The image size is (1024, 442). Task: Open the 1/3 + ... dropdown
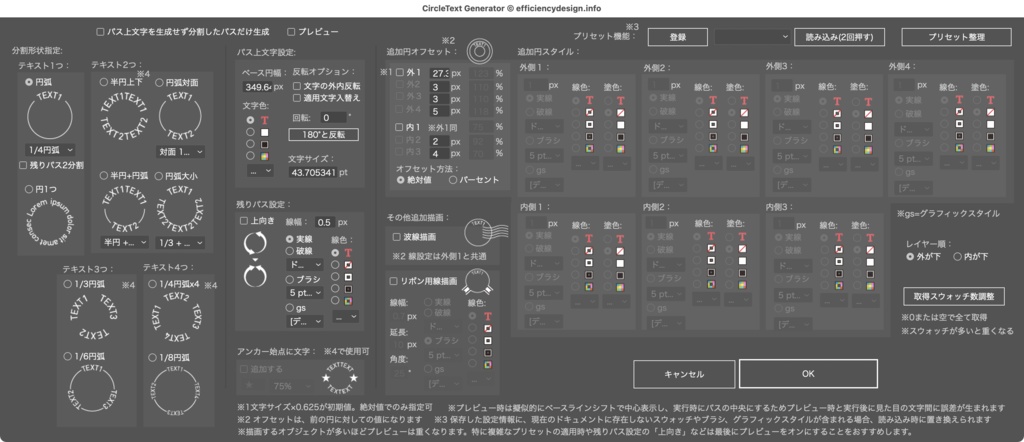pyautogui.click(x=181, y=242)
